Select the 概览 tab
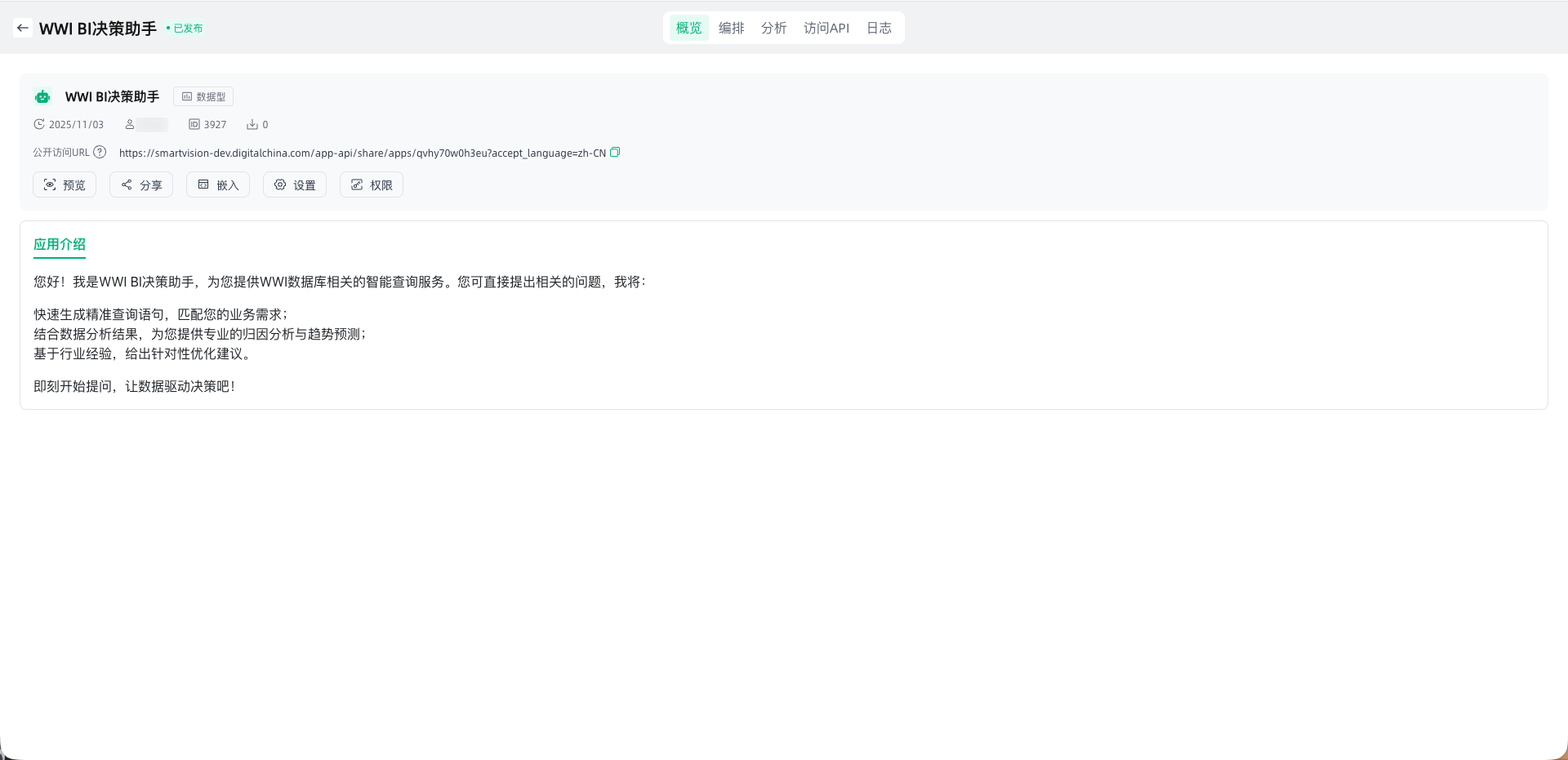The width and height of the screenshot is (1568, 760). (x=688, y=28)
